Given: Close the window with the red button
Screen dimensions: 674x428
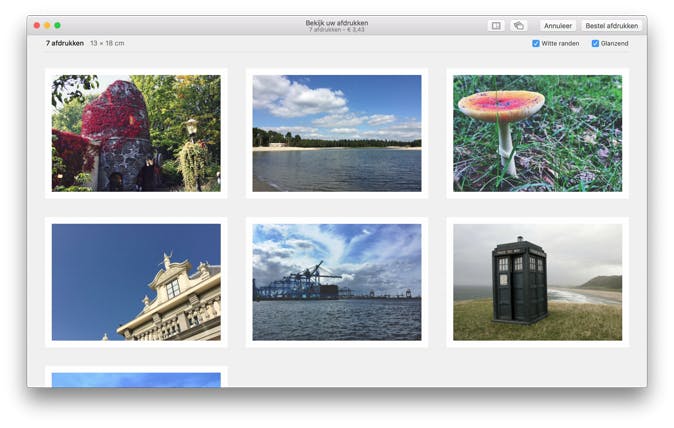Looking at the screenshot, I should point(37,26).
